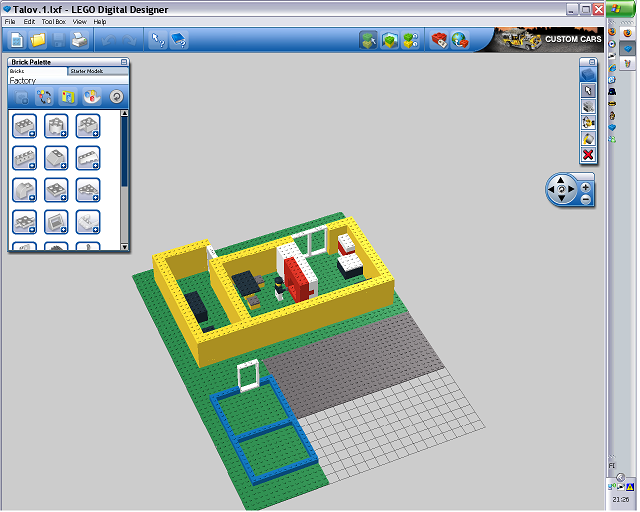The width and height of the screenshot is (640, 512).
Task: Rotate camera right arrow
Action: 571,189
